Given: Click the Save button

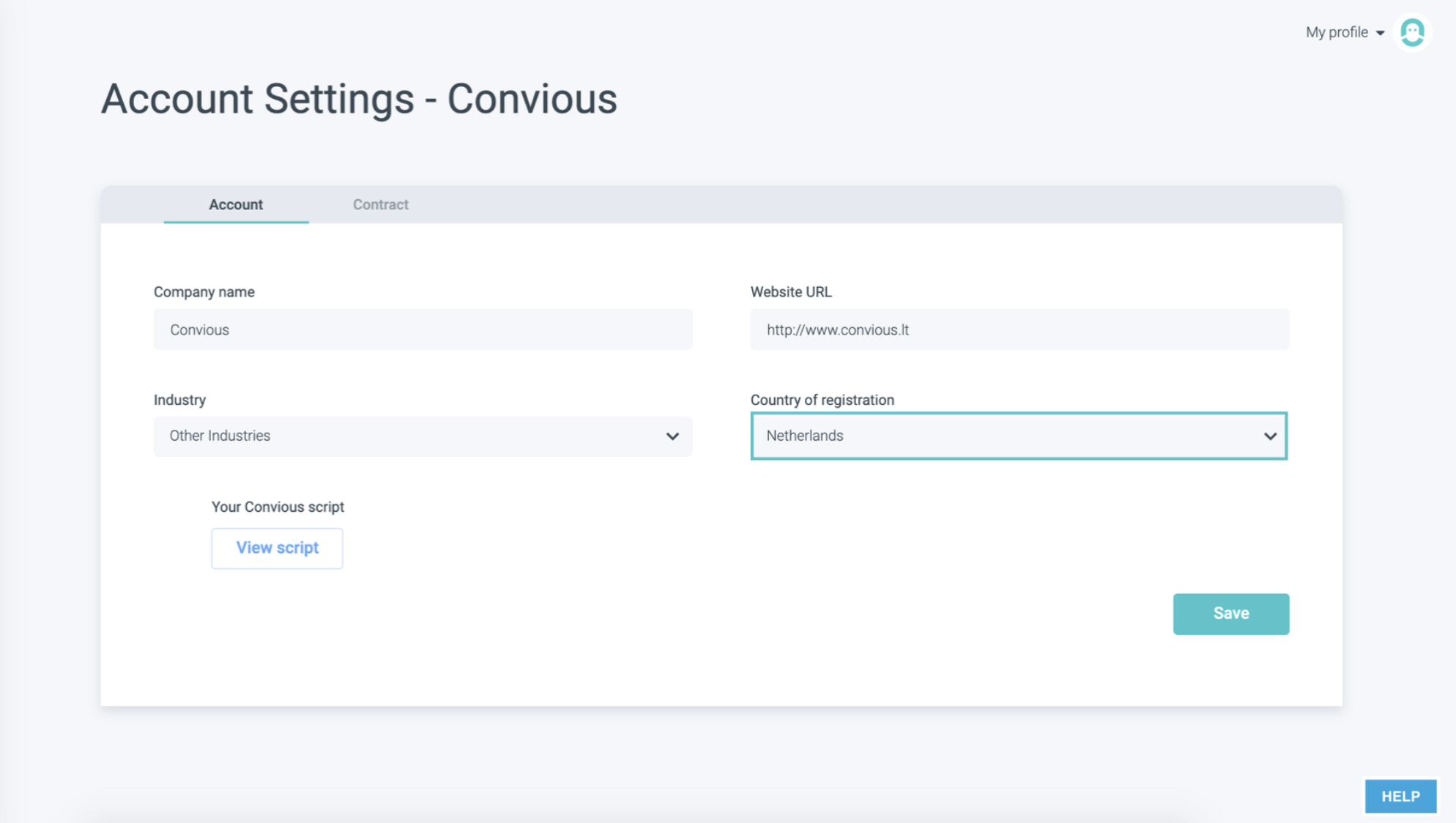Looking at the screenshot, I should click(x=1230, y=614).
